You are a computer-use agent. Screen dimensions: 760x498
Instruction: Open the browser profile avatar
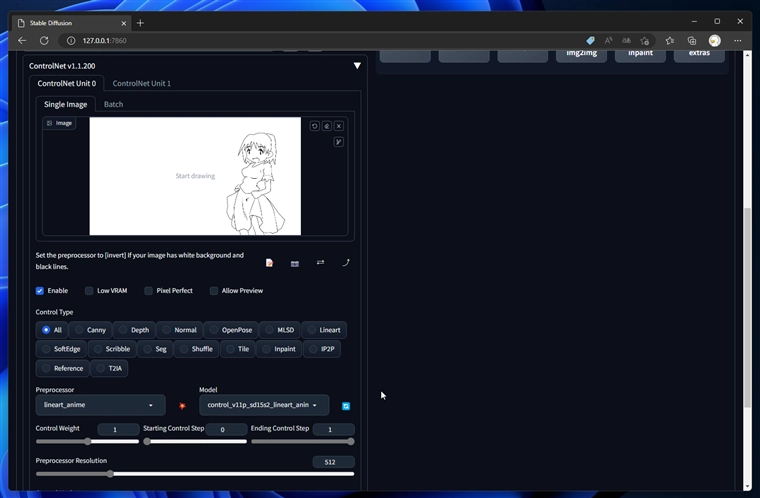(x=714, y=41)
